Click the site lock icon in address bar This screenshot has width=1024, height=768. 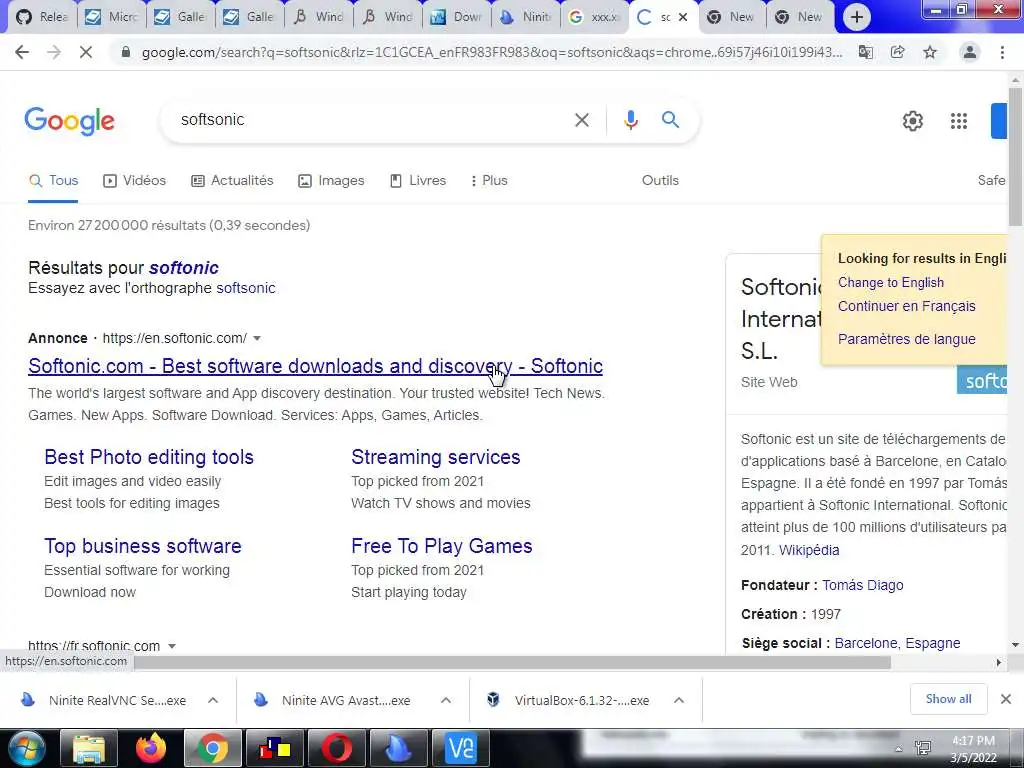(x=127, y=52)
